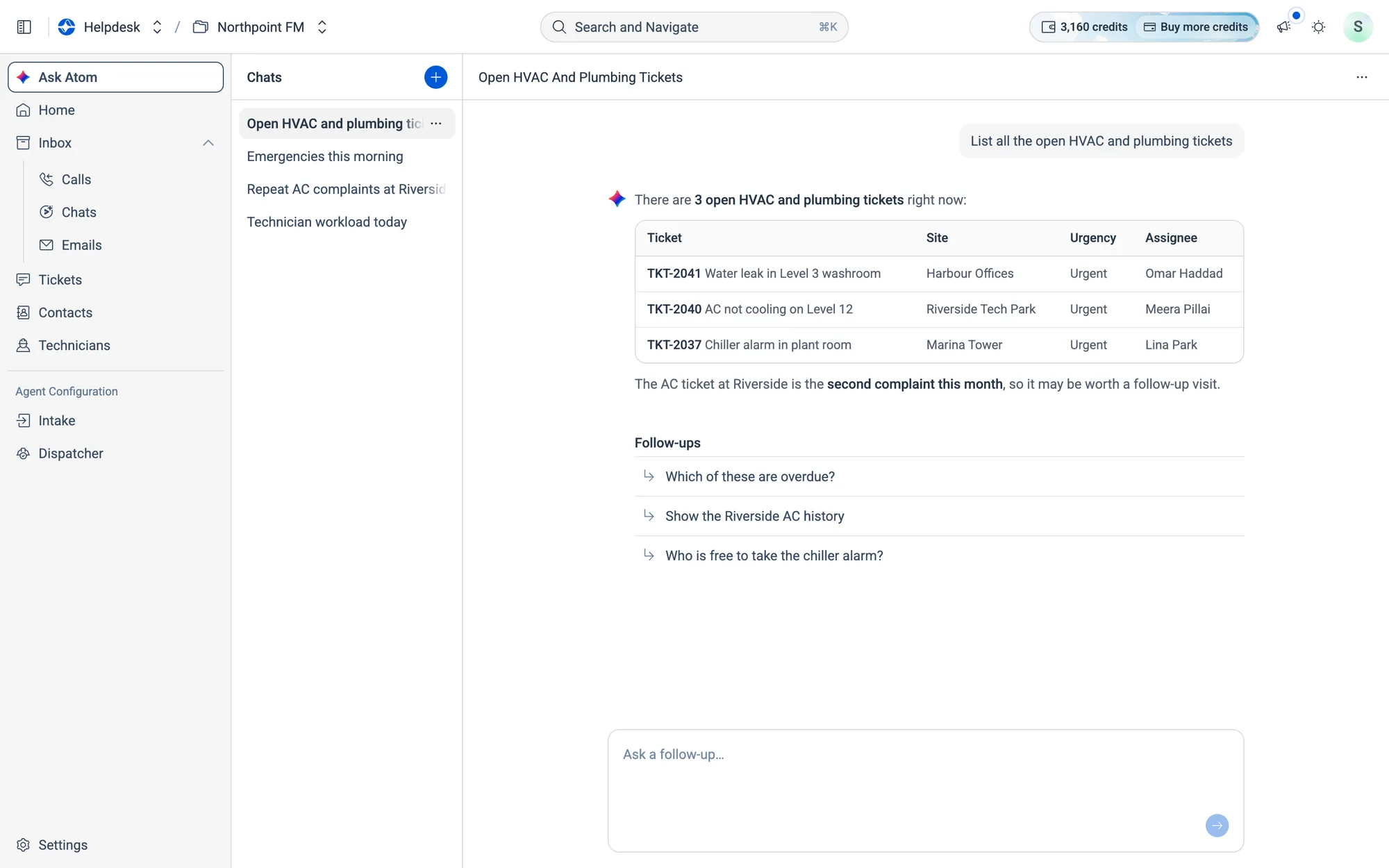Collapse the sidebar panel icon
This screenshot has width=1389, height=868.
coord(24,27)
